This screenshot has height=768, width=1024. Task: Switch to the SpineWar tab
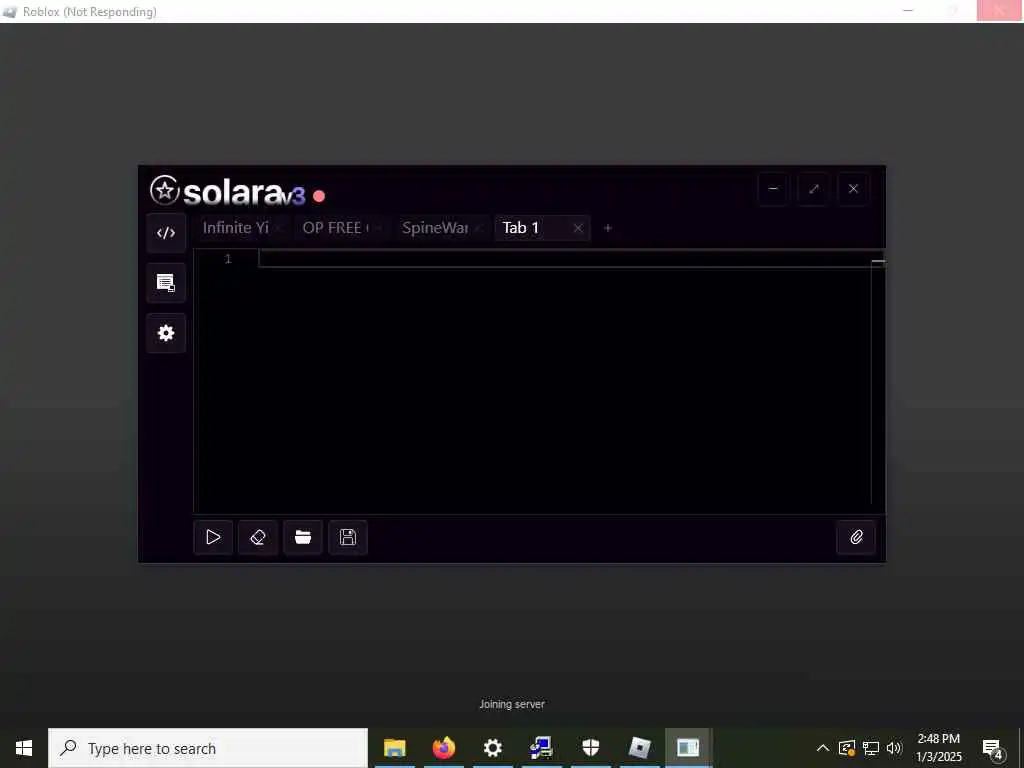click(435, 227)
